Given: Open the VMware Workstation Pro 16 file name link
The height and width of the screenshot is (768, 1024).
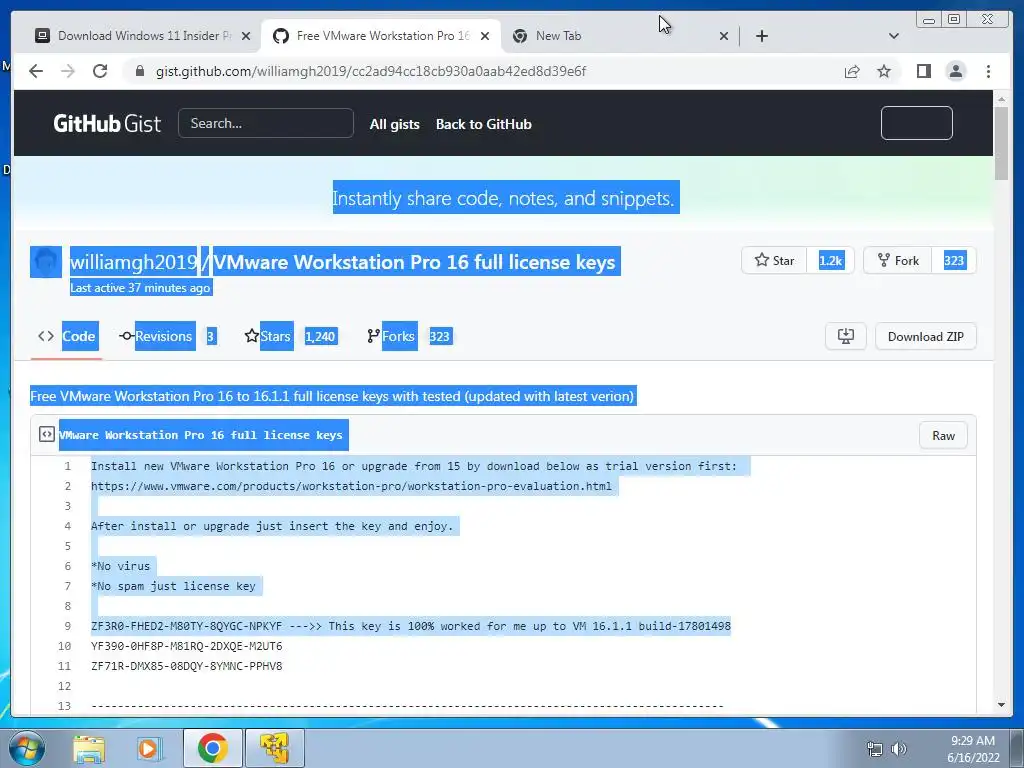Looking at the screenshot, I should point(200,435).
